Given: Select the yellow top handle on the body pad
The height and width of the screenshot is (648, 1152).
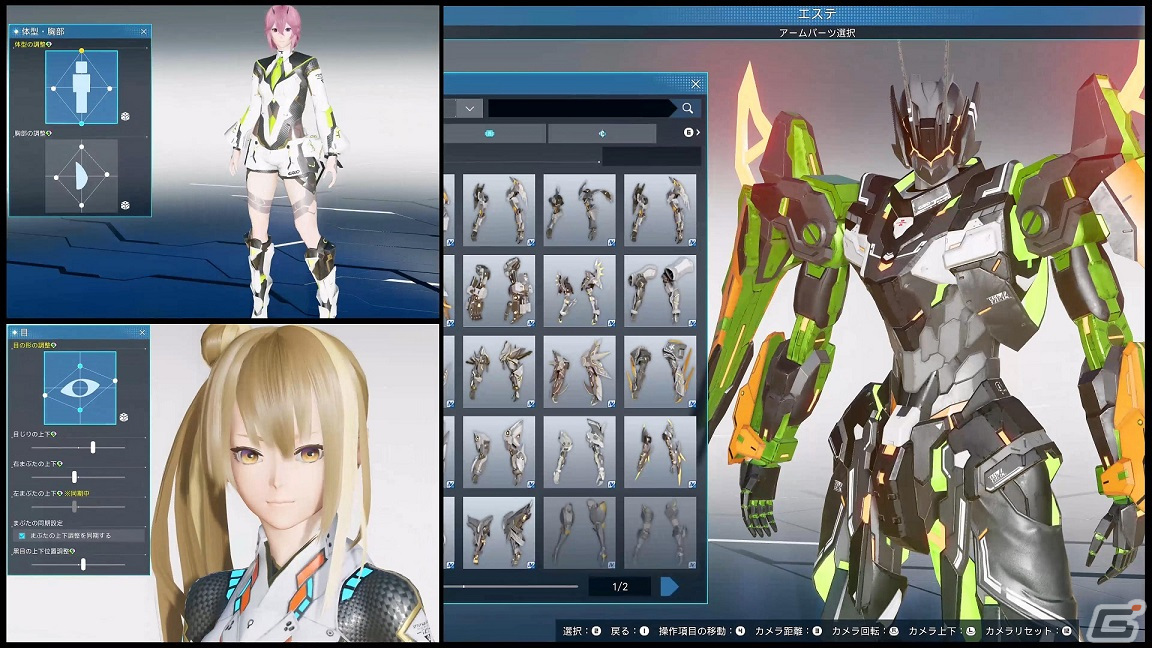Looking at the screenshot, I should [82, 51].
